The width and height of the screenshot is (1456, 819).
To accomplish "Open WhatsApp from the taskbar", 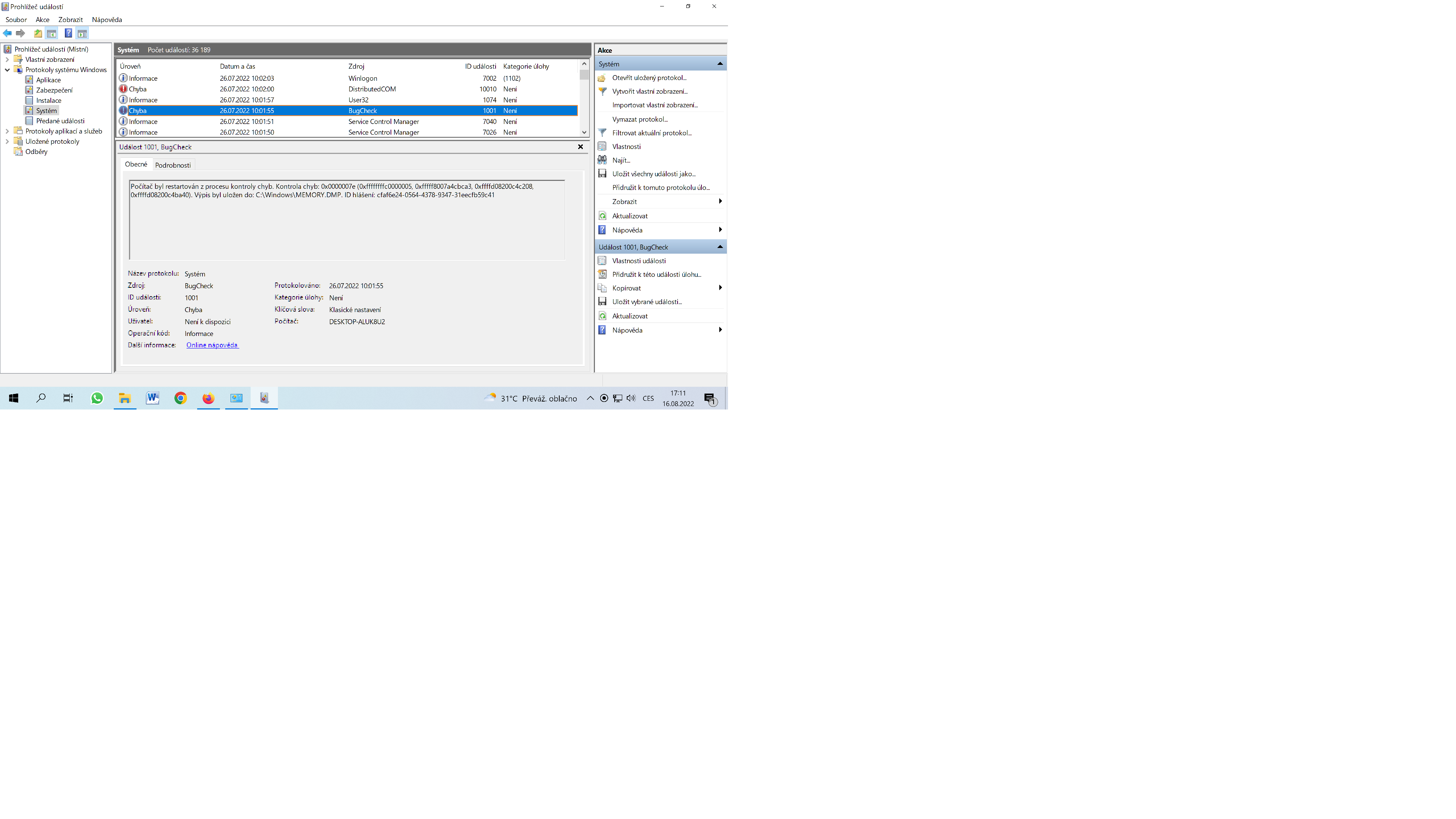I will point(97,399).
